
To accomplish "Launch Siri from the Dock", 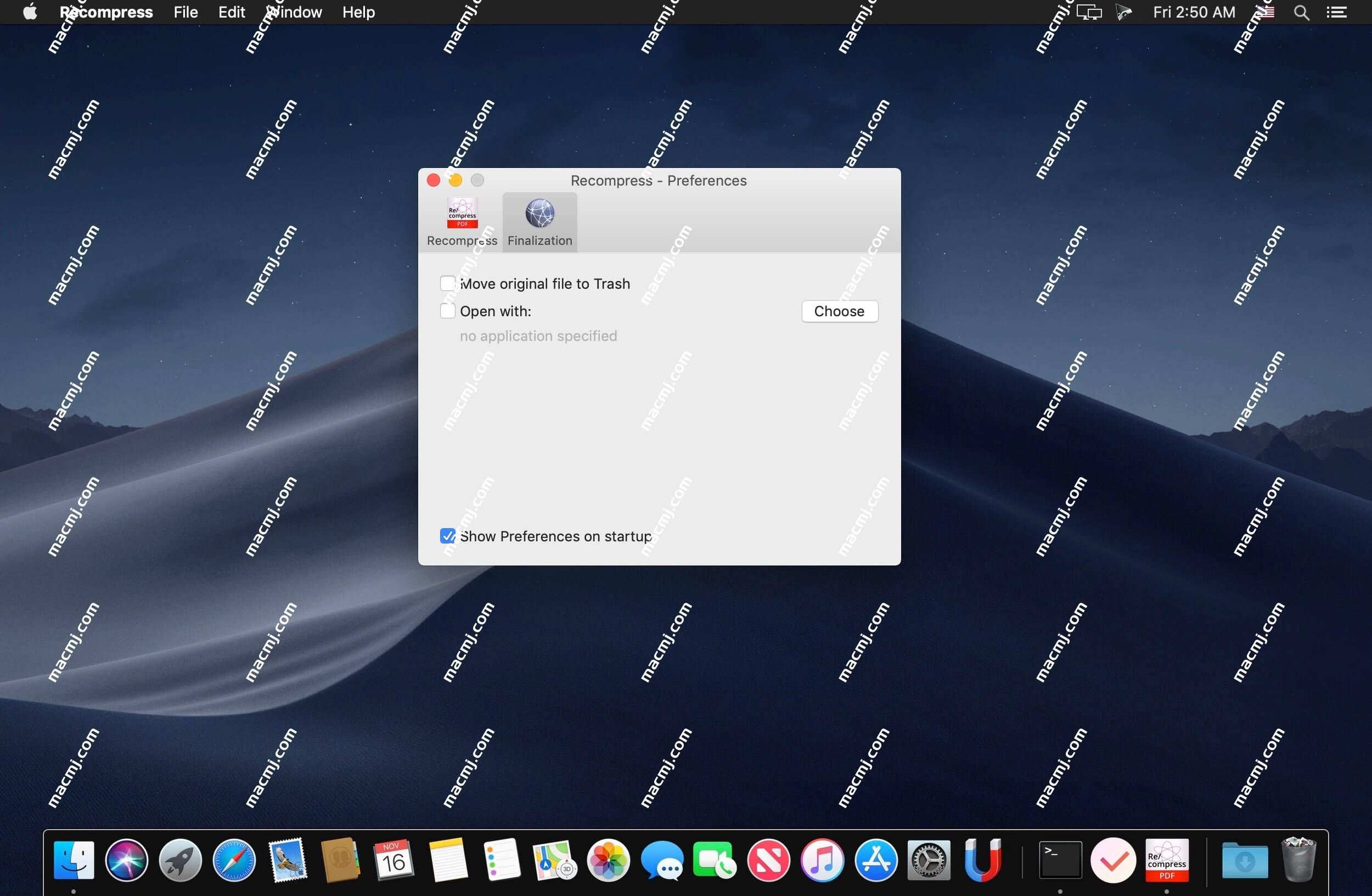I will (127, 860).
